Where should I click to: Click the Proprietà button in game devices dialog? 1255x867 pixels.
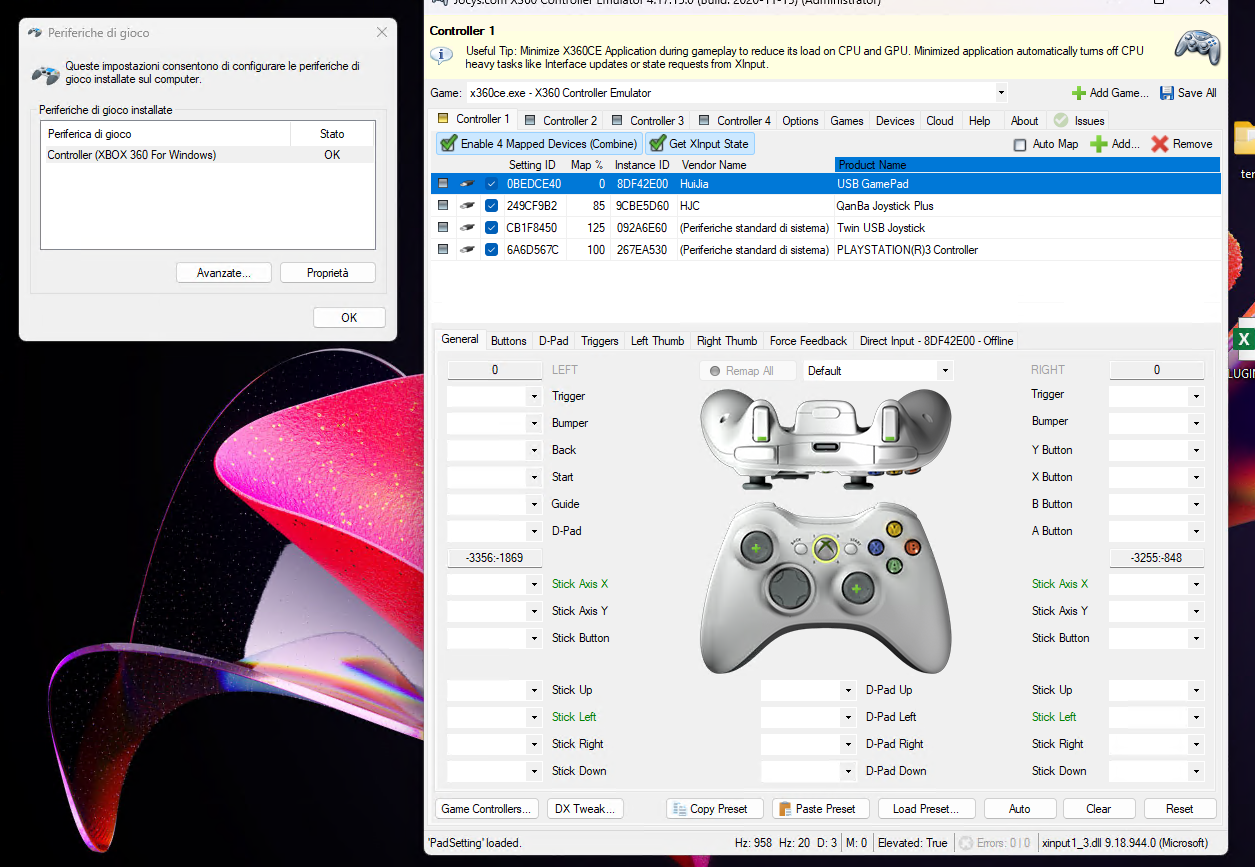328,273
